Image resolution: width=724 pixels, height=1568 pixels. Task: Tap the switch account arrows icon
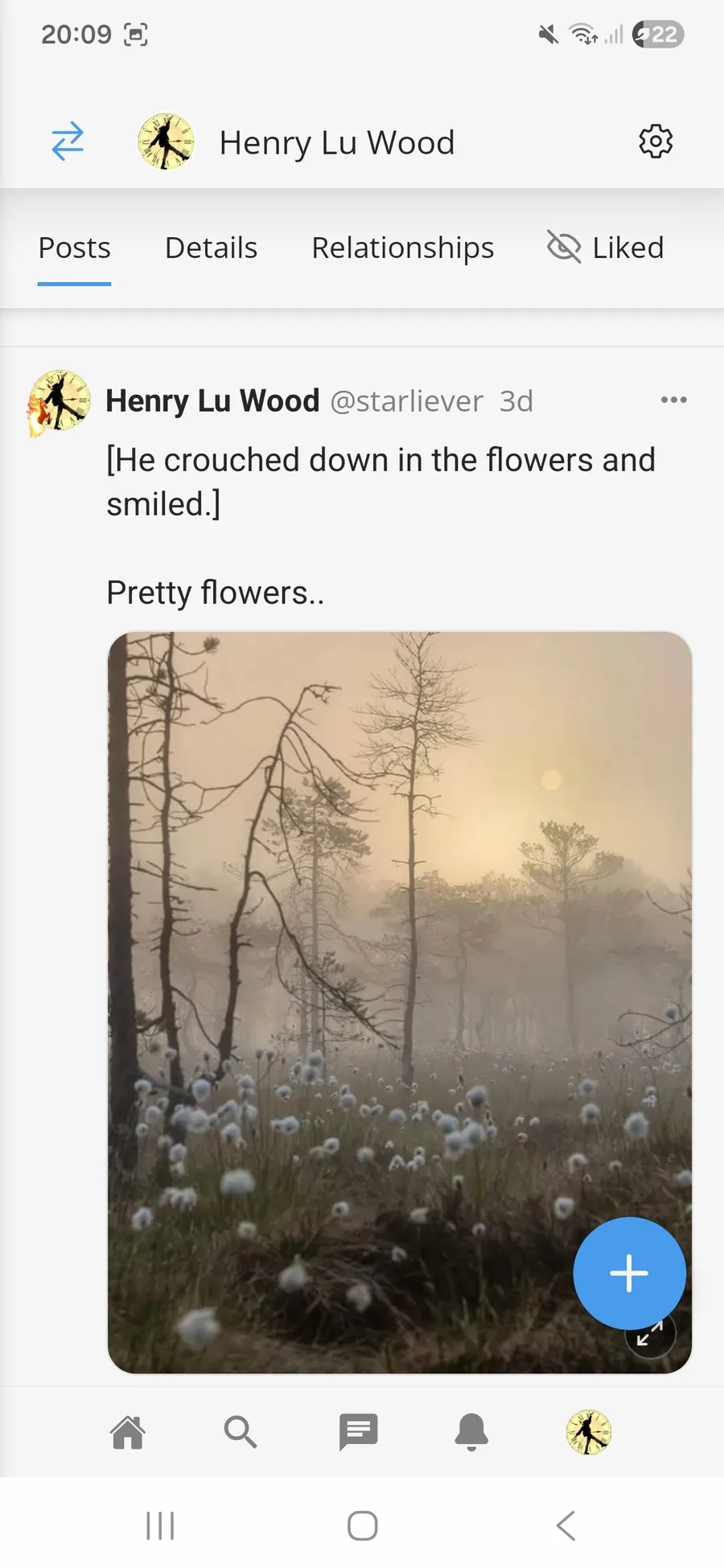point(68,142)
